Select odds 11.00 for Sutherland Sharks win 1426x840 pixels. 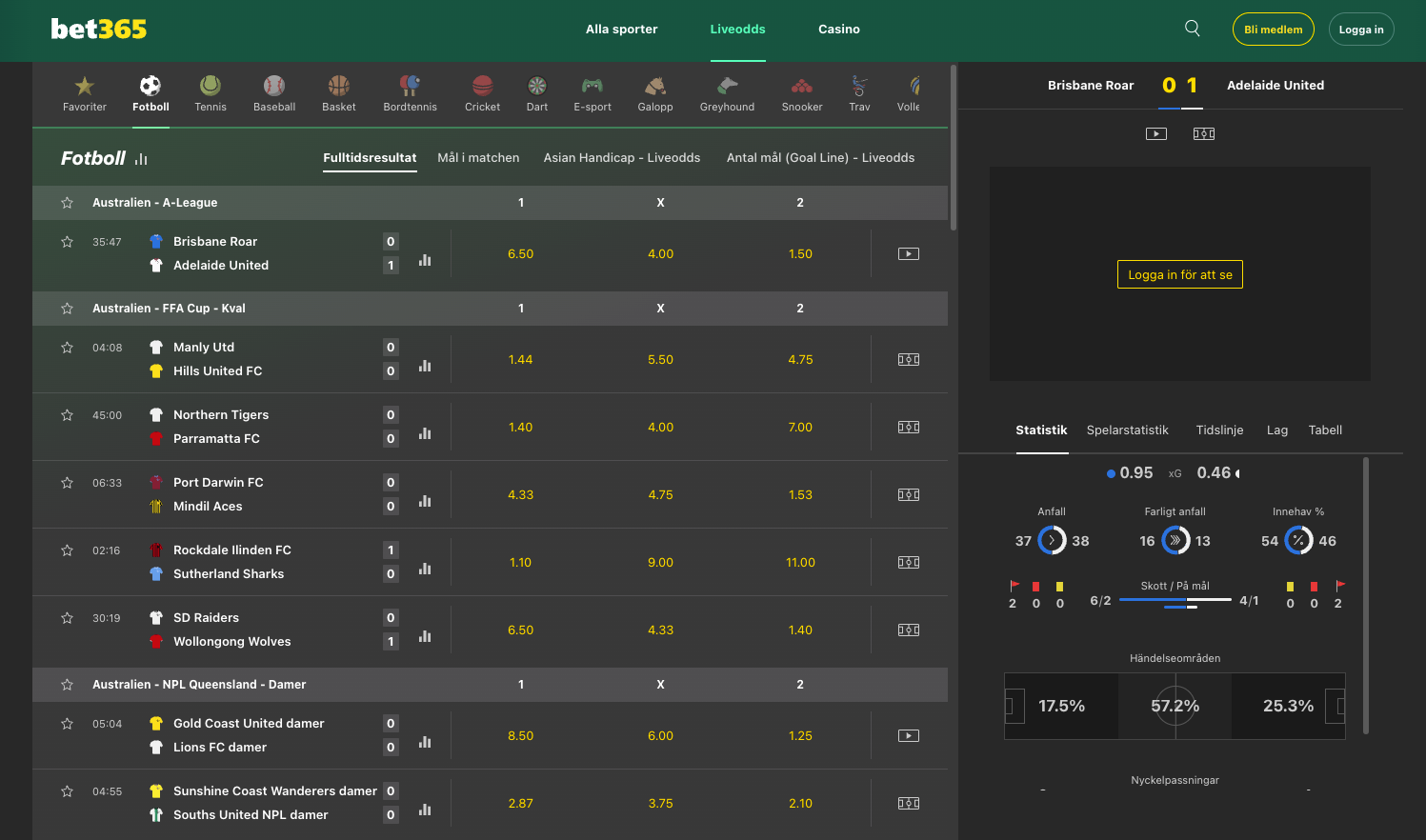tap(800, 562)
